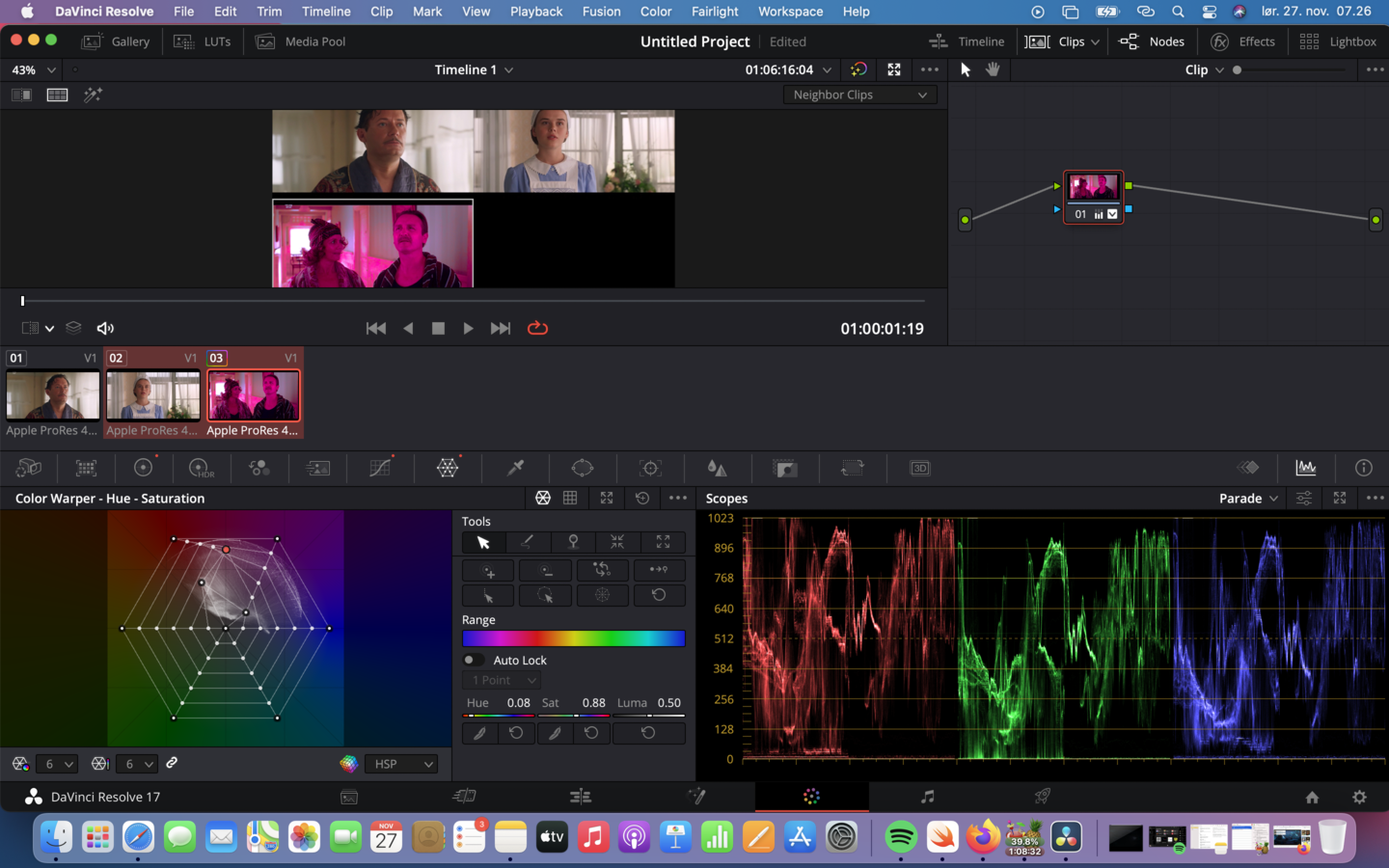The width and height of the screenshot is (1389, 868).
Task: Open the RGB Mixer palette
Action: click(x=259, y=468)
